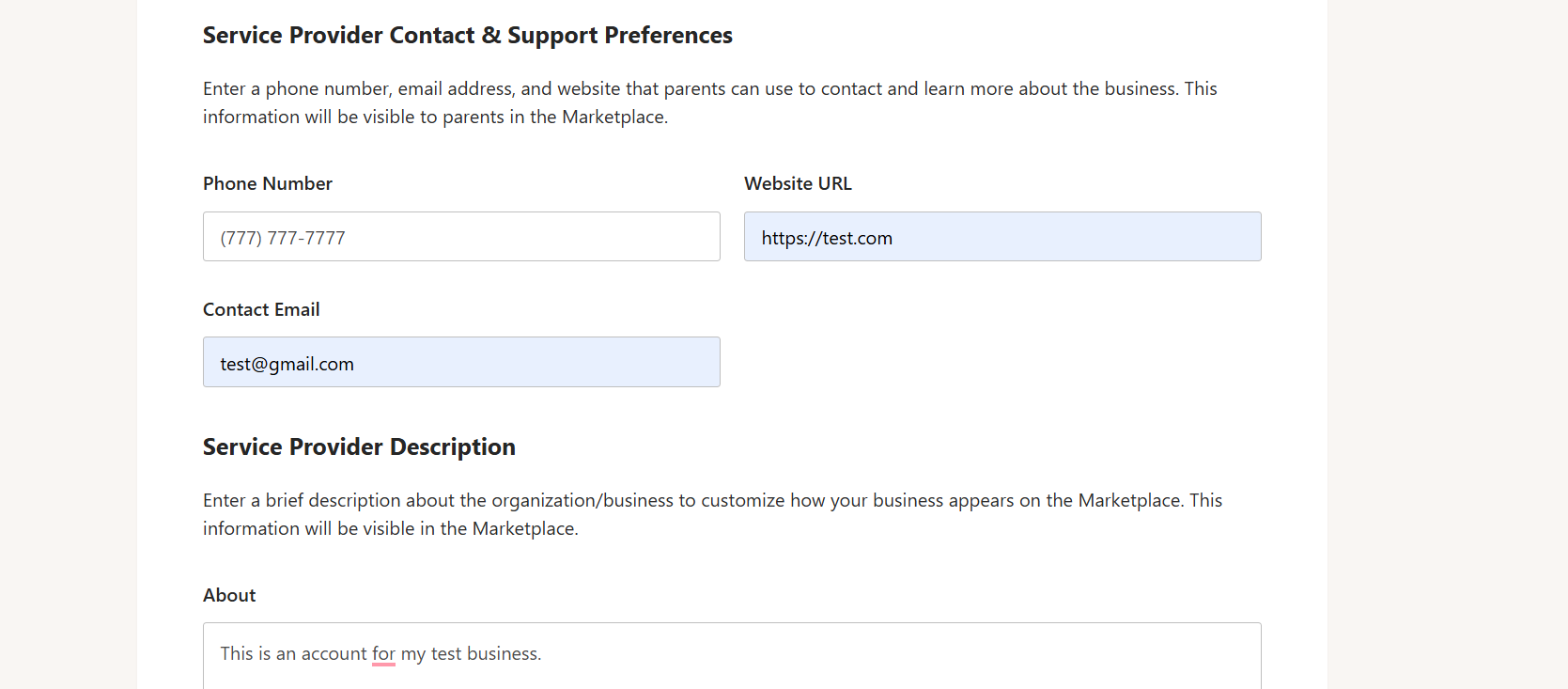Select the Contact Email input field

(x=461, y=362)
